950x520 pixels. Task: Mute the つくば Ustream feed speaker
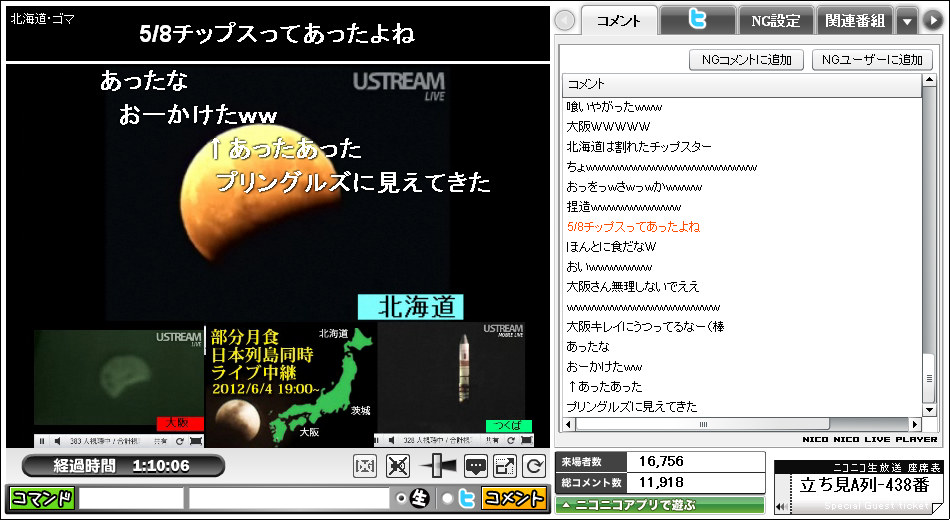(391, 440)
